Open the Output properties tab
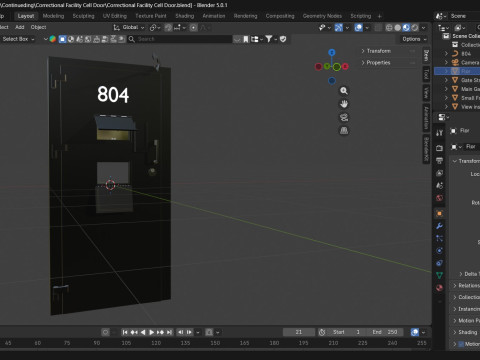The width and height of the screenshot is (480, 360). pyautogui.click(x=439, y=160)
